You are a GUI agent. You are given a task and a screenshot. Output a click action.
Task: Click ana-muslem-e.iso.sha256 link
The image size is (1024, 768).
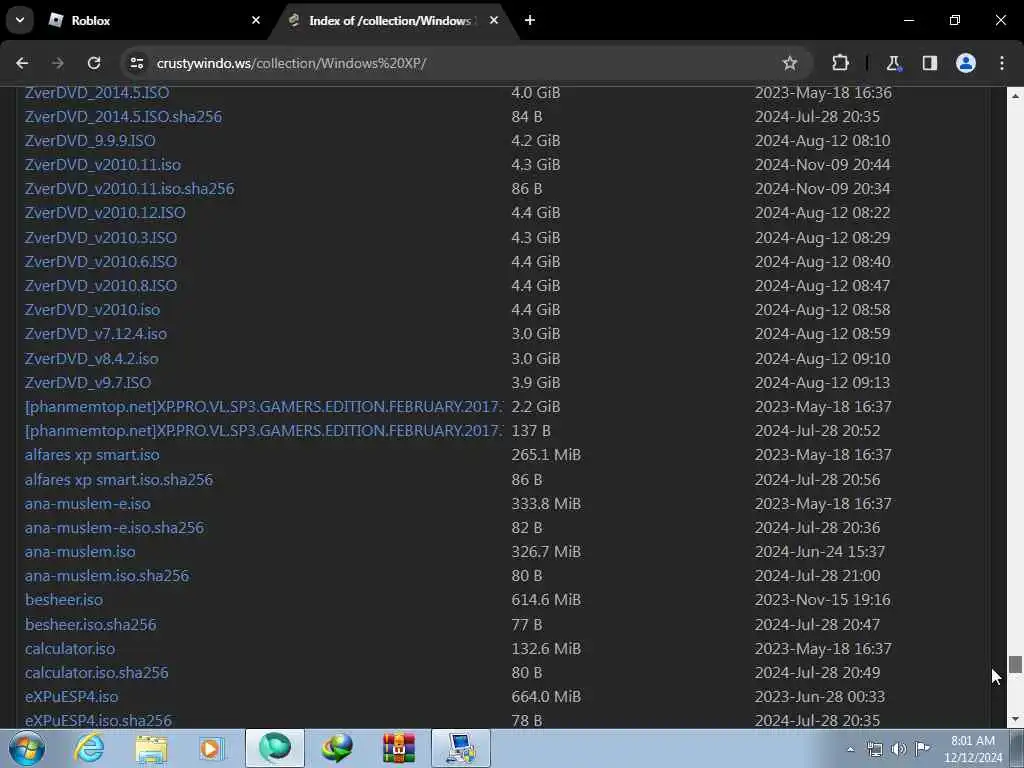point(114,527)
